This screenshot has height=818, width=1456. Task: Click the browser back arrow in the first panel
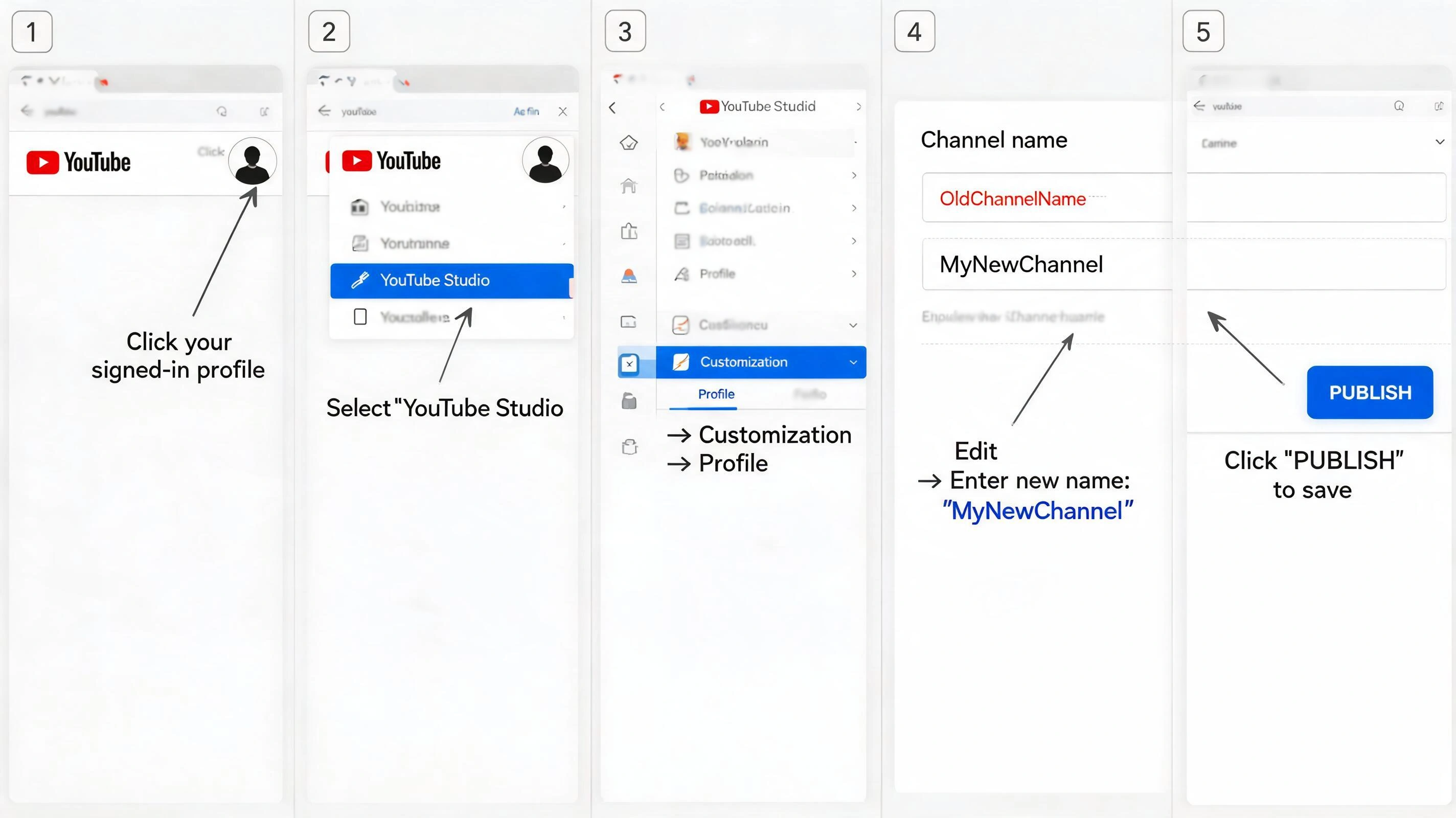(x=27, y=110)
